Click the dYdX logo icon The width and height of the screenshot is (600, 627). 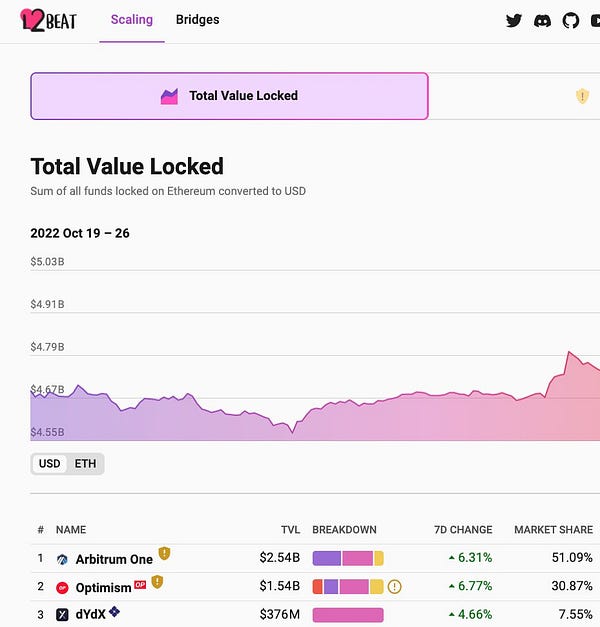click(x=62, y=615)
